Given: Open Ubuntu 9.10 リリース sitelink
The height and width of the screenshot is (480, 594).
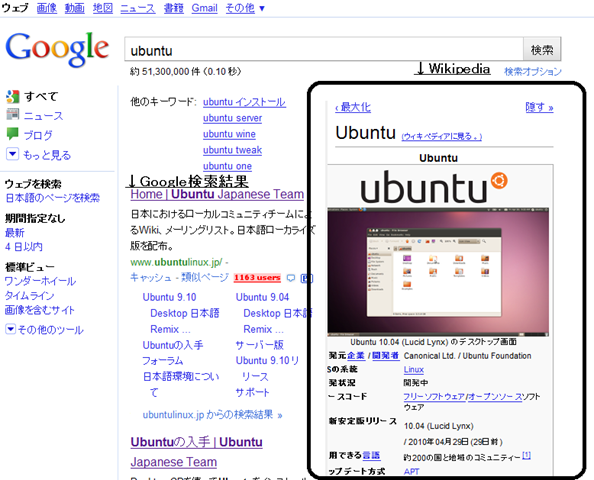Looking at the screenshot, I should coord(267,368).
